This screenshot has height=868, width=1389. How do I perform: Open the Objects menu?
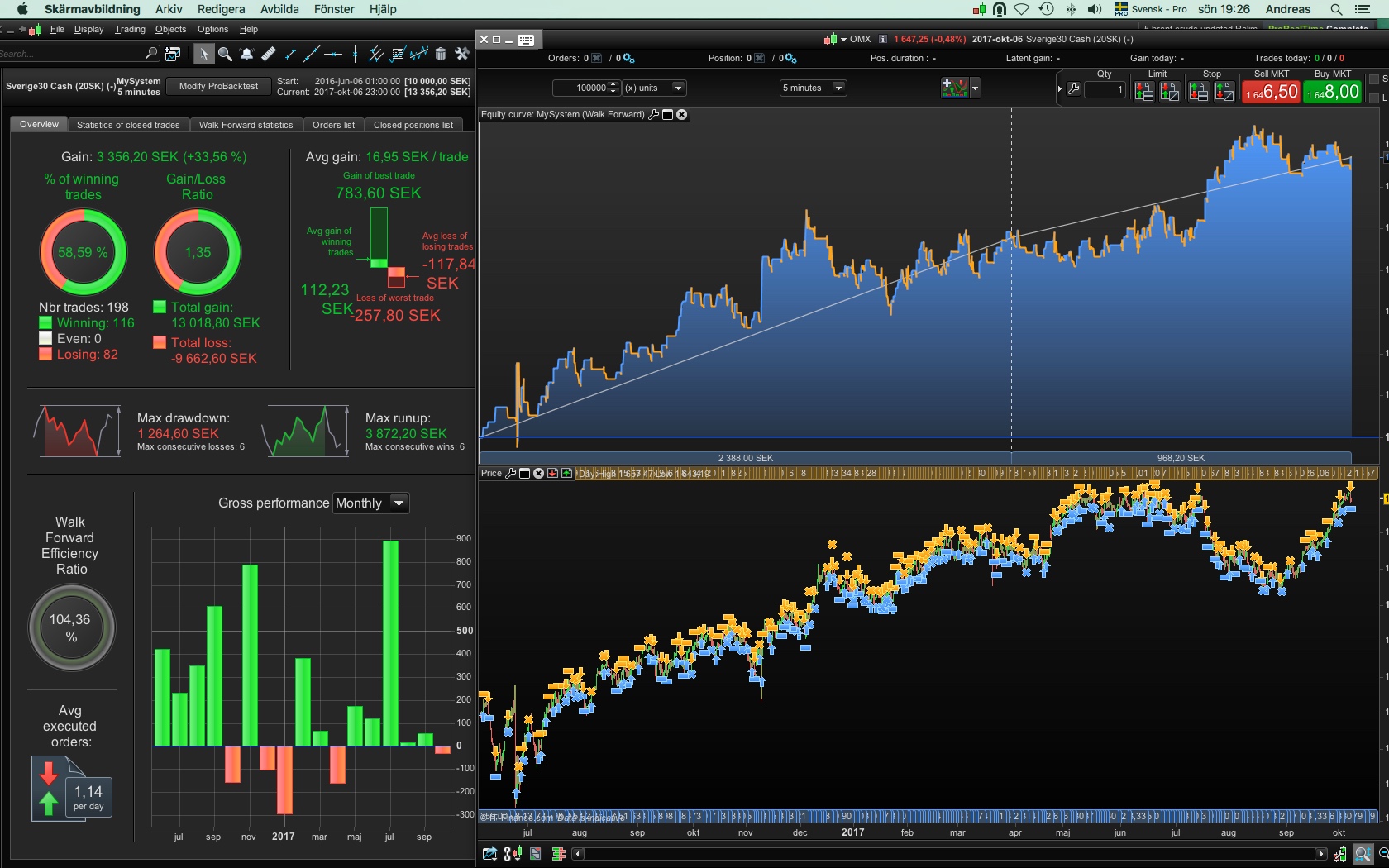(x=171, y=30)
